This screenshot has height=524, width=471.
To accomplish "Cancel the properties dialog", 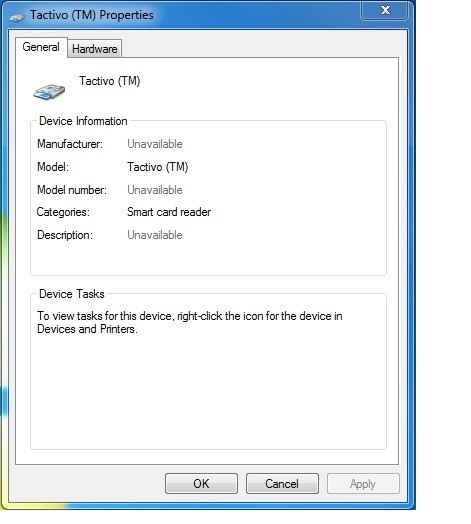I will [x=282, y=484].
